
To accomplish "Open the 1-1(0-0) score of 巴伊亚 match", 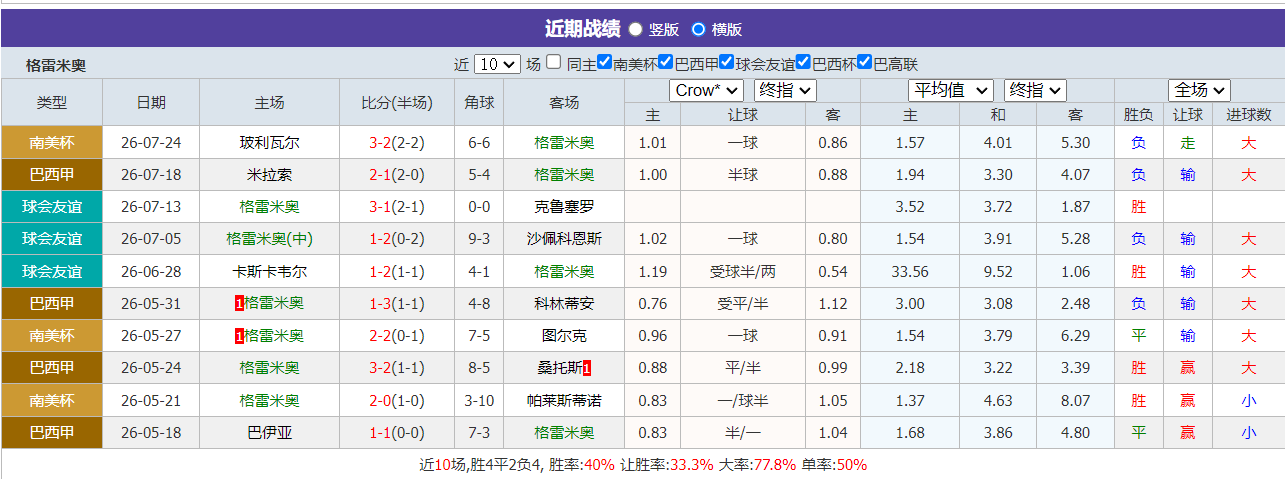I will pyautogui.click(x=397, y=433).
